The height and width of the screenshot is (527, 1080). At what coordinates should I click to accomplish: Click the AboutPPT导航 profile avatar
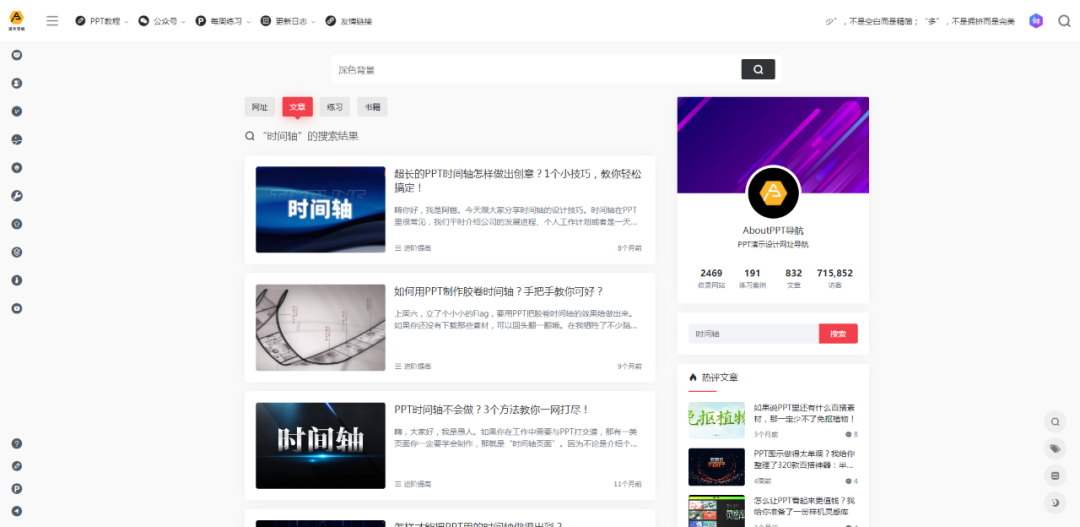pos(773,193)
